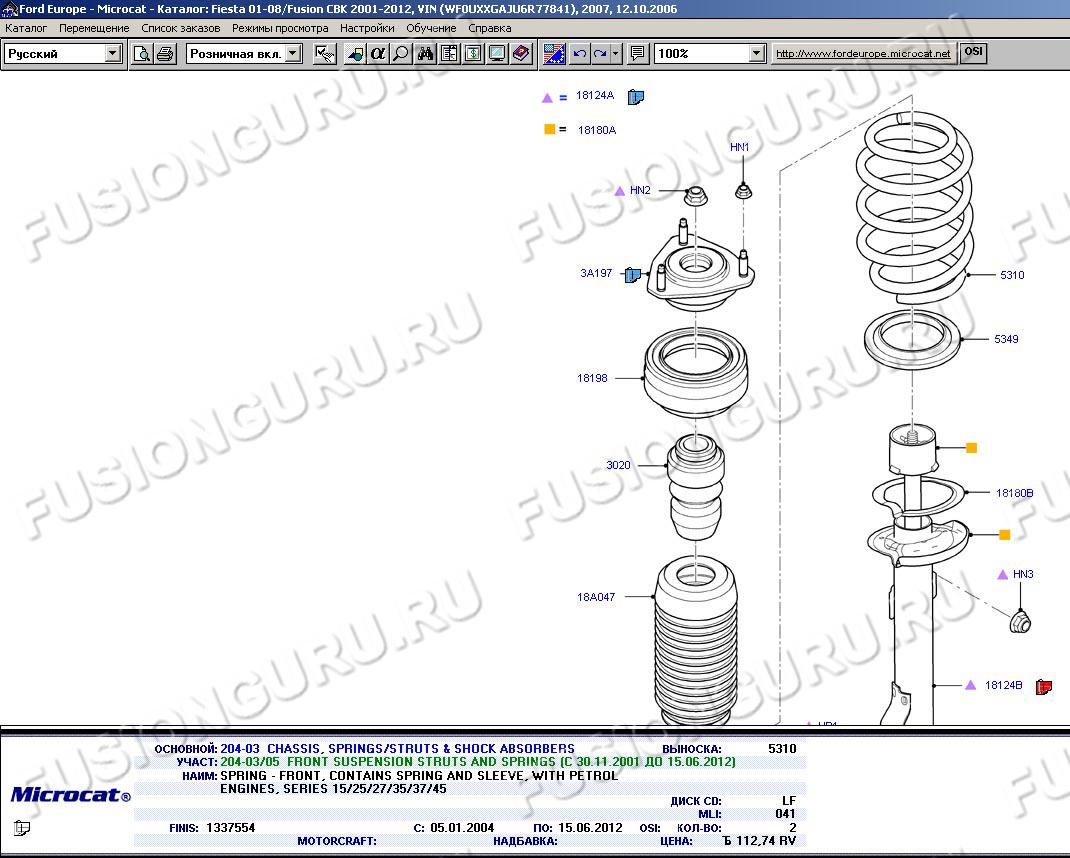Image resolution: width=1070 pixels, height=858 pixels.
Task: Open the Русский language dropdown
Action: [x=113, y=53]
